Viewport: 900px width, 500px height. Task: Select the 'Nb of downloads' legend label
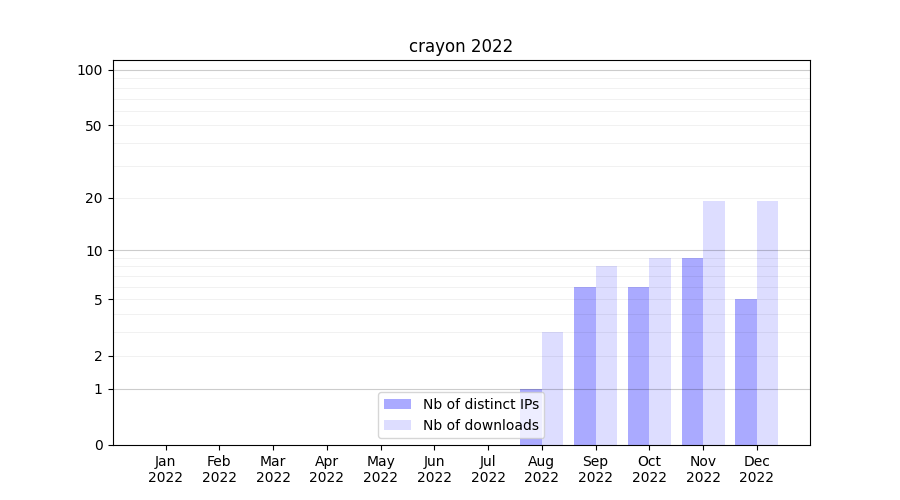click(480, 425)
